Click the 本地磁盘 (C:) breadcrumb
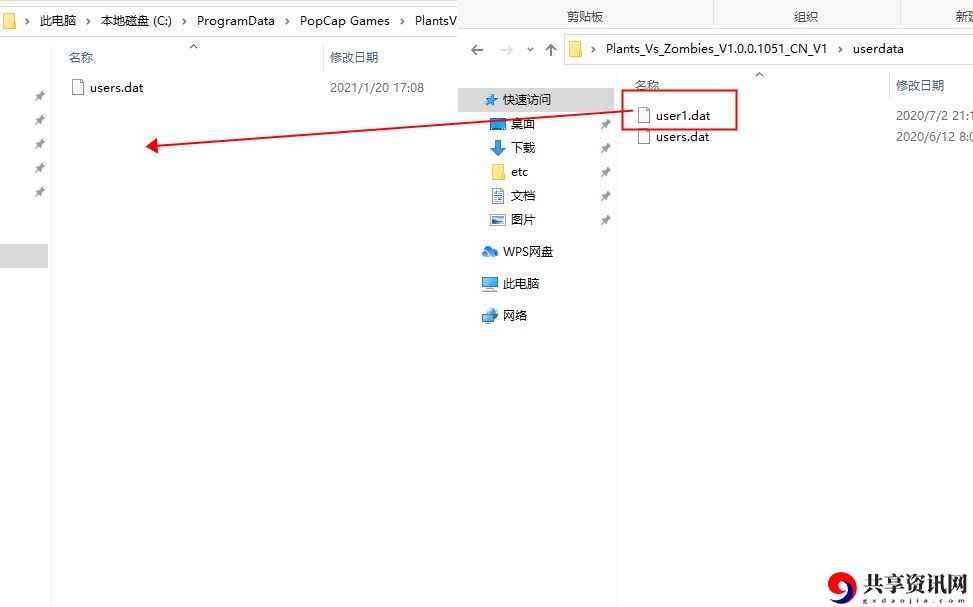This screenshot has width=973, height=607. pos(136,20)
